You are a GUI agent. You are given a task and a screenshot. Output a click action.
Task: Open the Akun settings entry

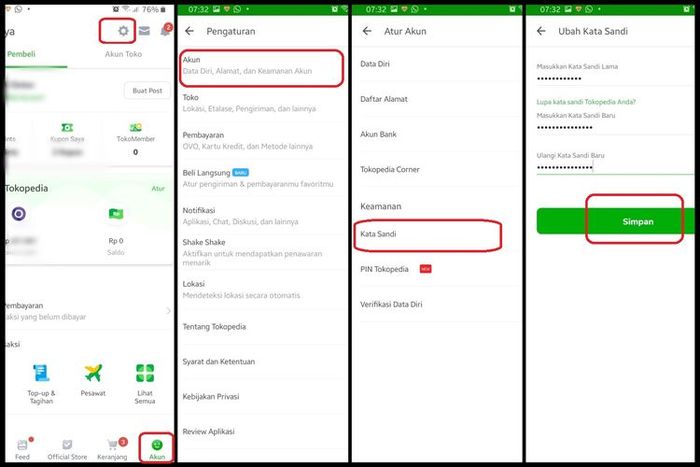click(x=262, y=65)
